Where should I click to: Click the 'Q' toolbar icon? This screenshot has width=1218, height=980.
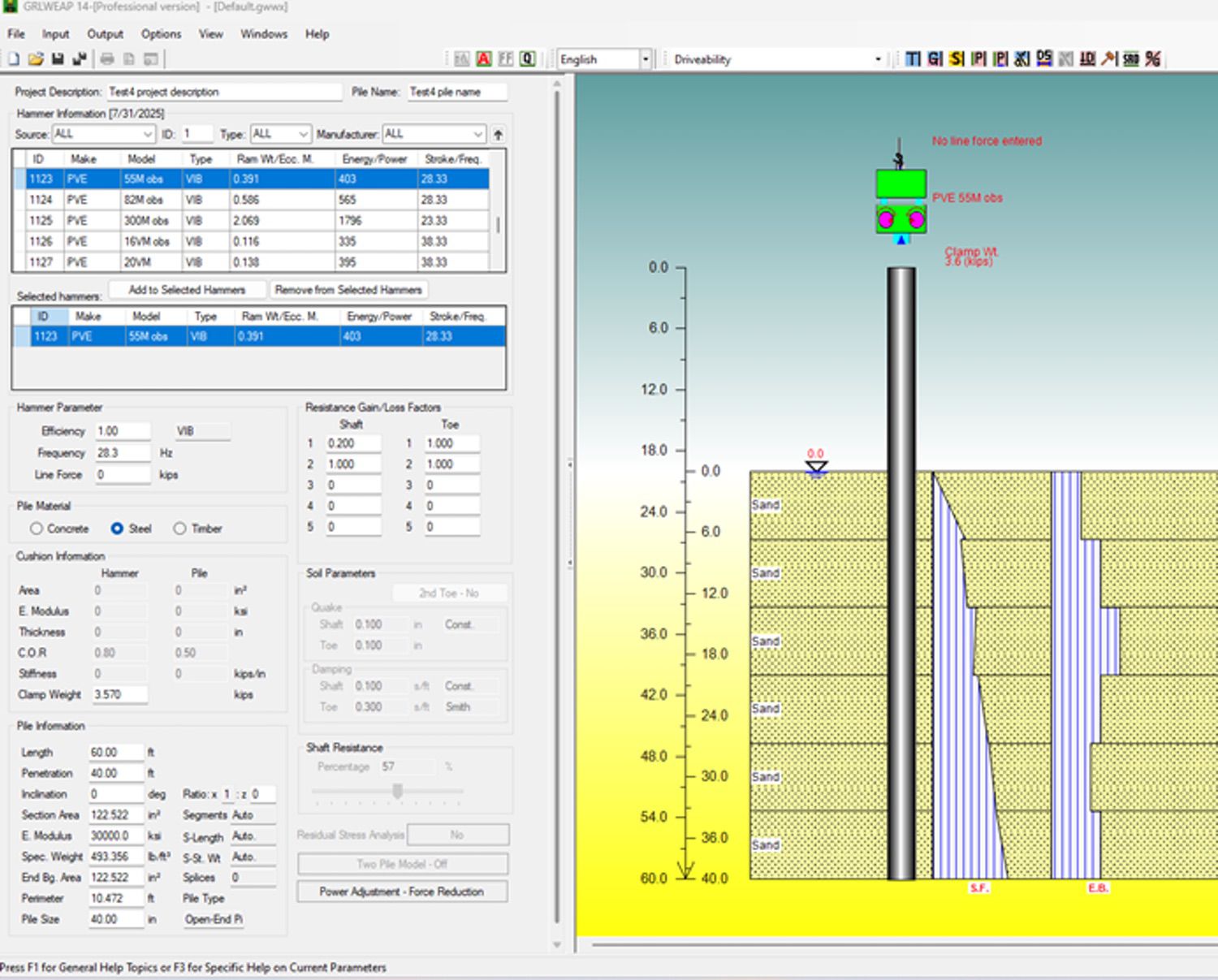click(528, 59)
